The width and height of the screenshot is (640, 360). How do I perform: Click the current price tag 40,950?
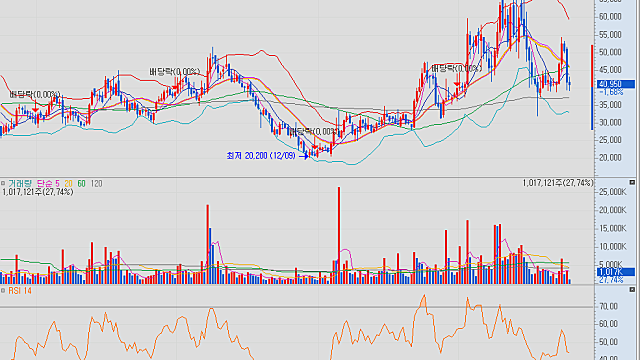616,84
